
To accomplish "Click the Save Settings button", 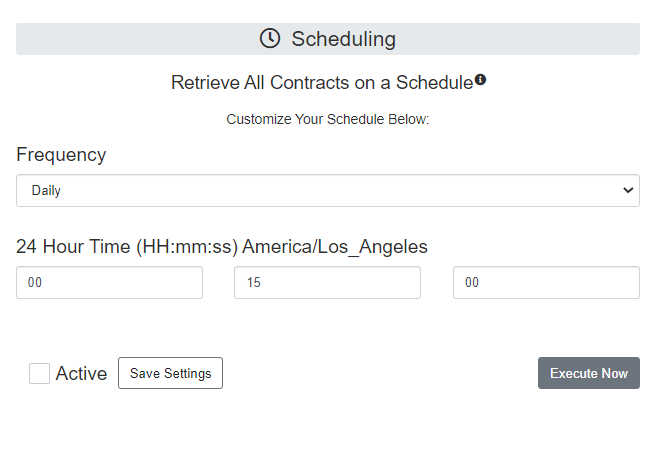I will (170, 373).
